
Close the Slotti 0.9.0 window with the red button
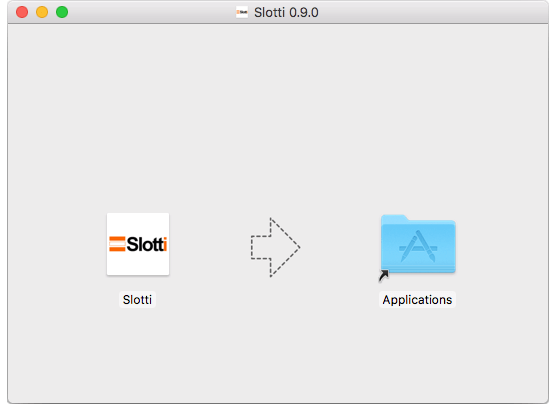tap(22, 12)
